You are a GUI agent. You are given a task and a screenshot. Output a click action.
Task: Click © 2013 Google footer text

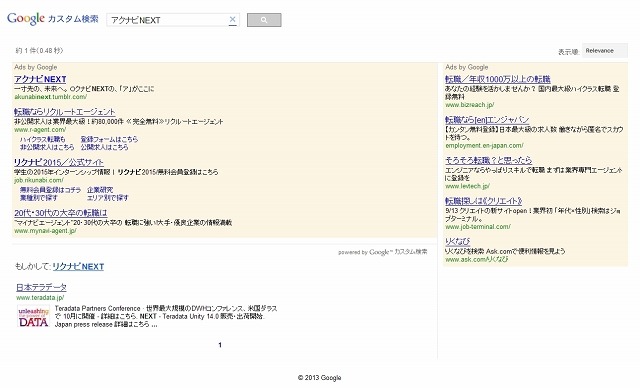pos(319,378)
